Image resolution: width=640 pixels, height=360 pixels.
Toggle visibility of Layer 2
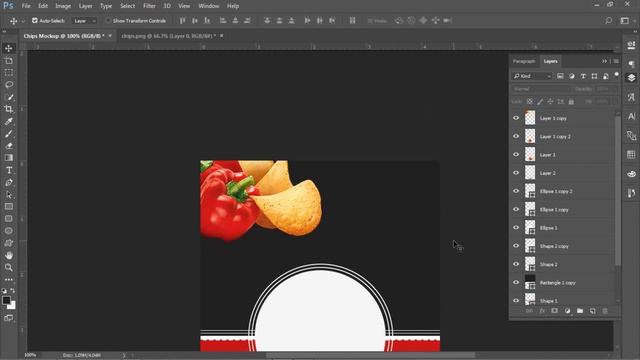coord(516,173)
